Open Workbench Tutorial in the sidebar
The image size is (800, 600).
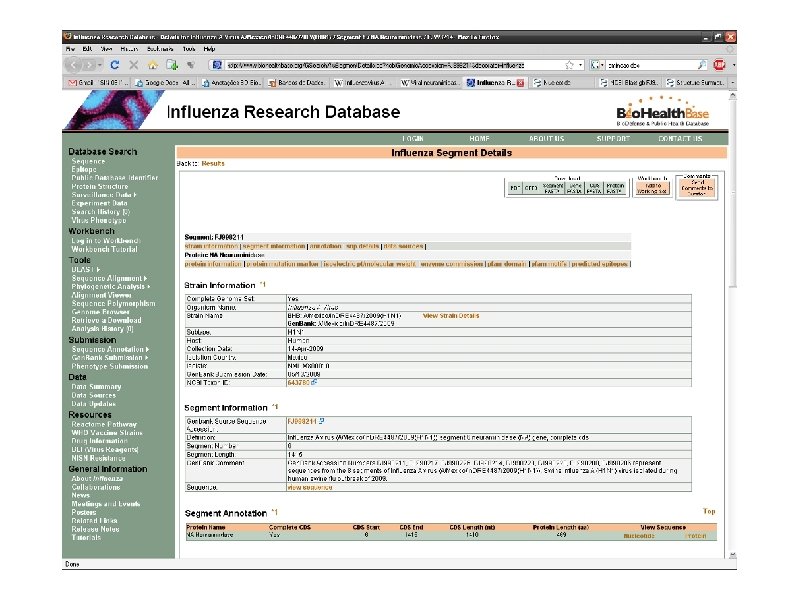pyautogui.click(x=104, y=249)
